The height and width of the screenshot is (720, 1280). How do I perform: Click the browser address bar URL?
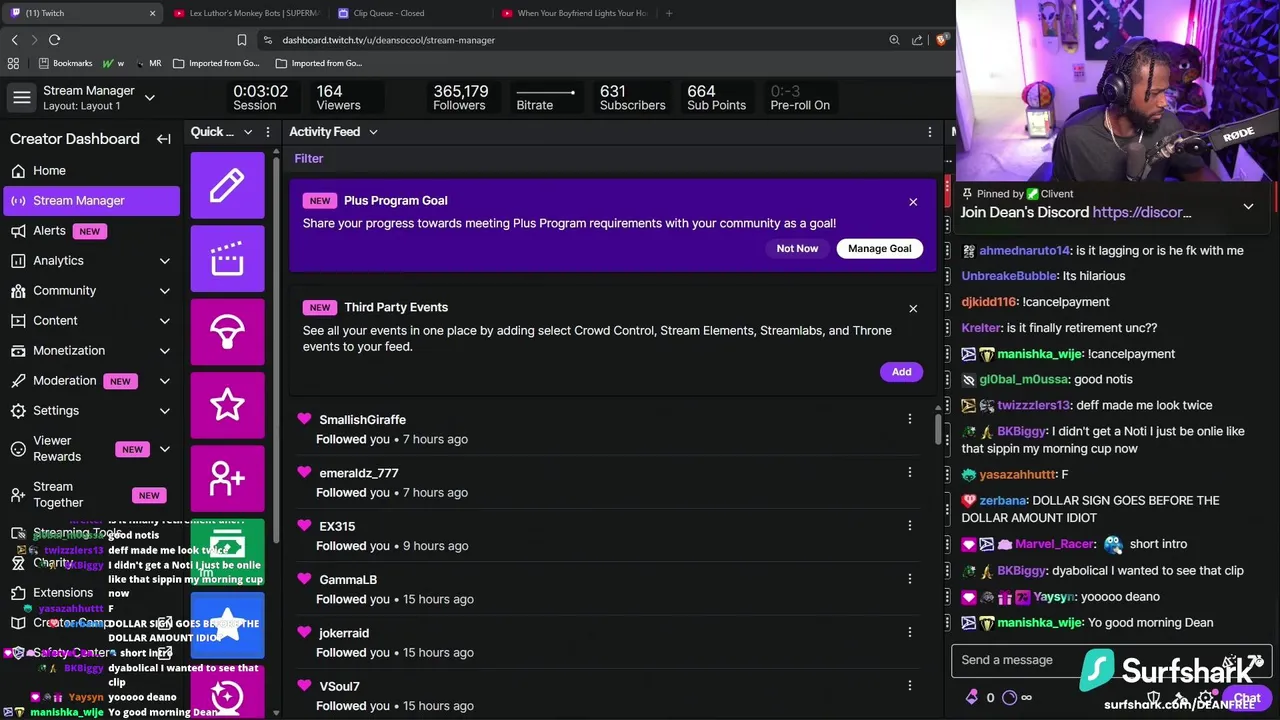[388, 40]
